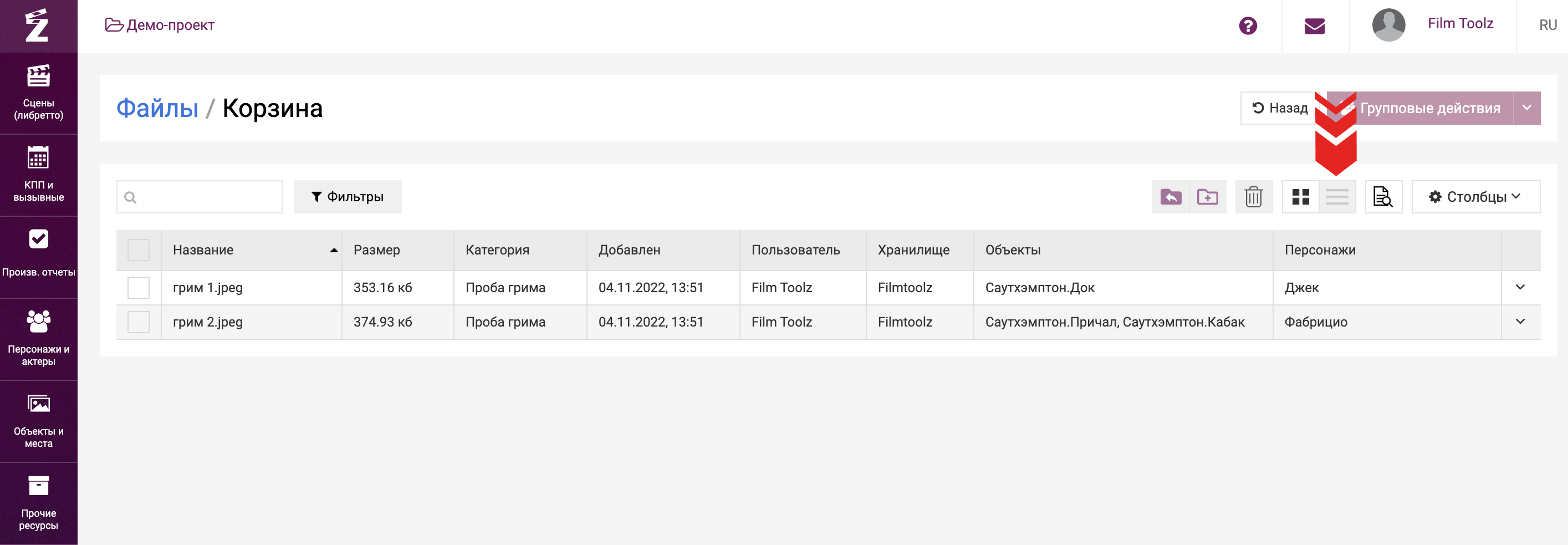The width and height of the screenshot is (1568, 545).
Task: Expand the грим 1.jpeg row chevron
Action: click(1520, 287)
